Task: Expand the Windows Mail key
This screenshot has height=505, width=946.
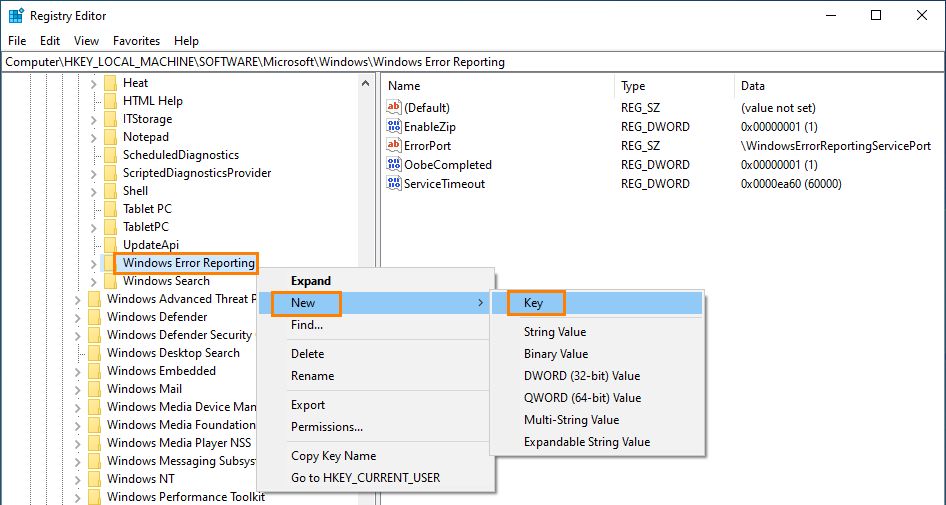Action: coord(77,390)
